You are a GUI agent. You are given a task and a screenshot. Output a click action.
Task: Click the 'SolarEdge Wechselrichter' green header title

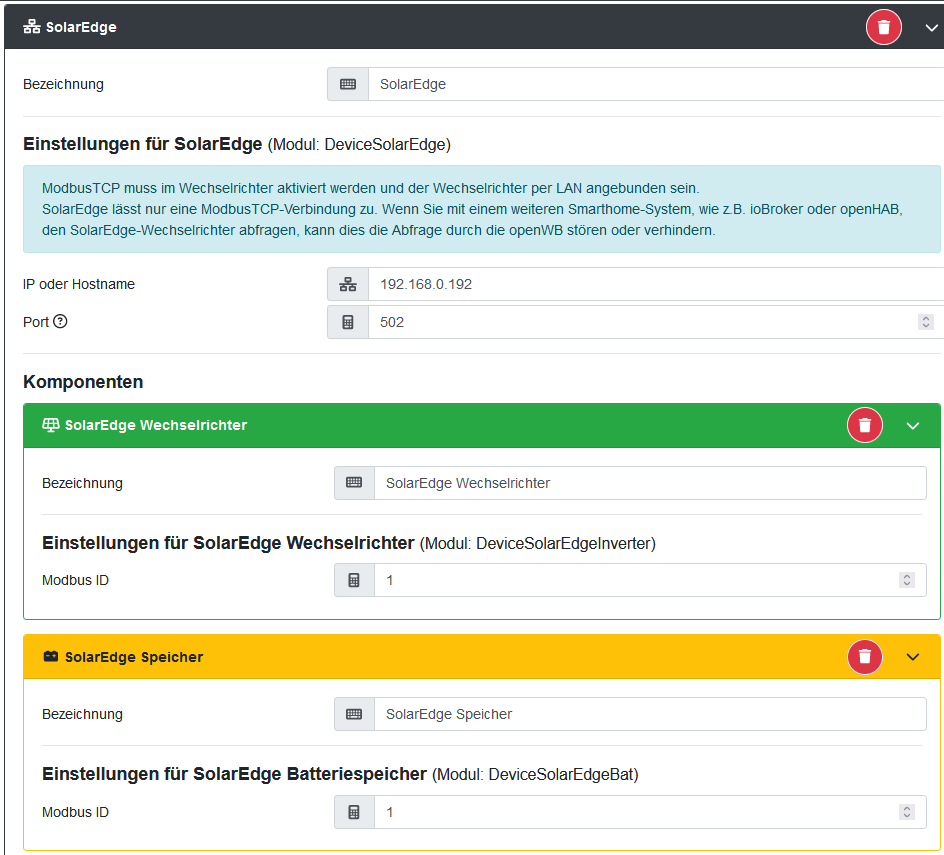tap(156, 425)
